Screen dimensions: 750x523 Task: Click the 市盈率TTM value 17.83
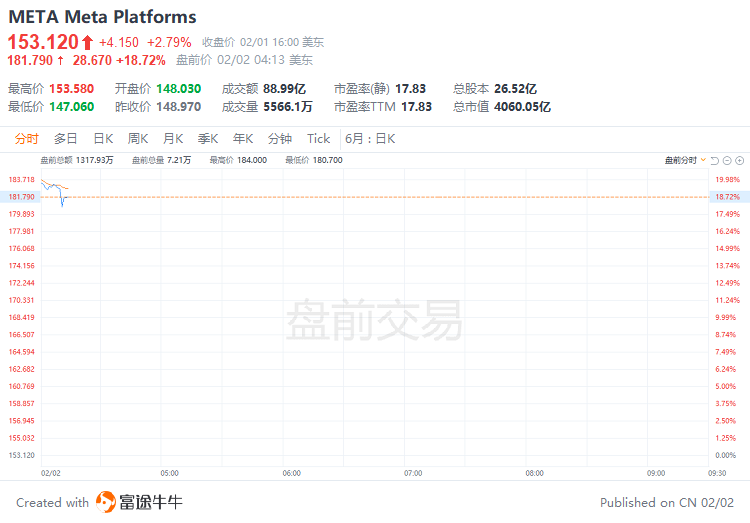416,107
